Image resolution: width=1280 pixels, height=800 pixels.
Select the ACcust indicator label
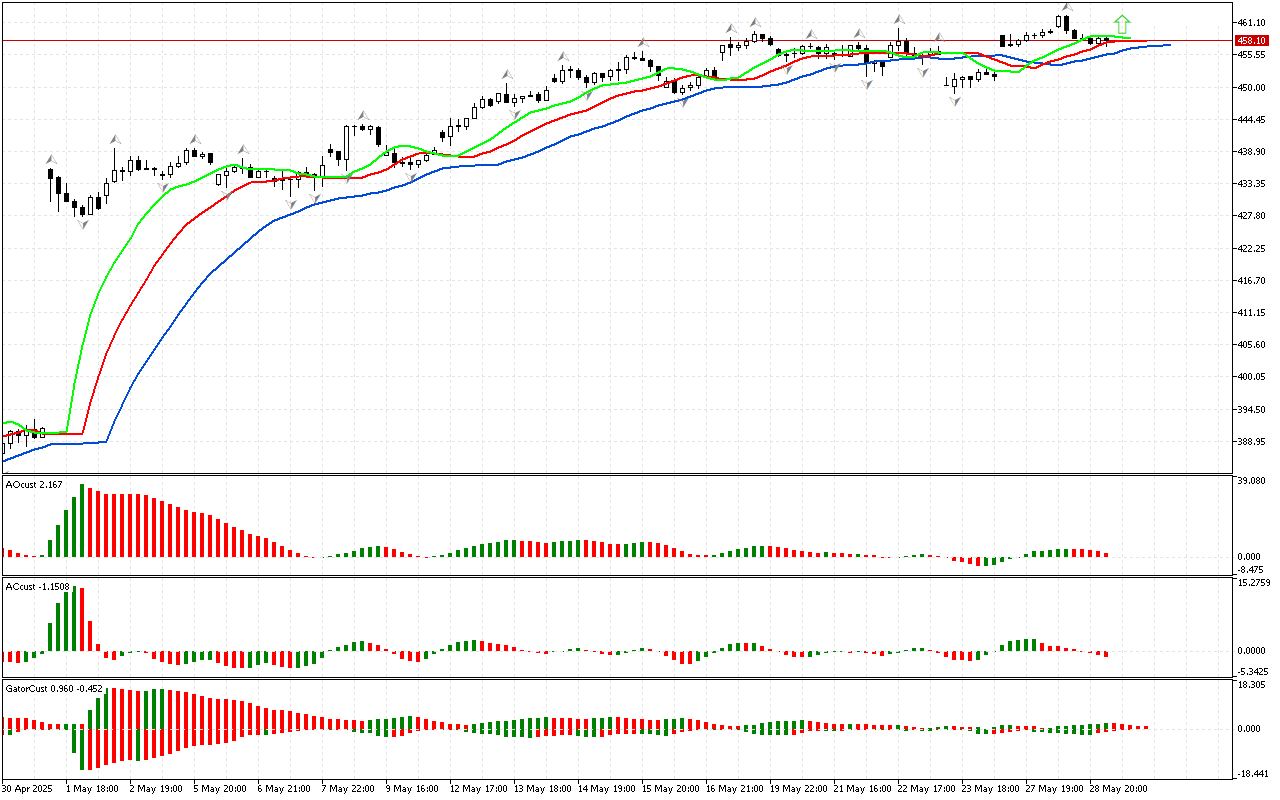[x=37, y=585]
